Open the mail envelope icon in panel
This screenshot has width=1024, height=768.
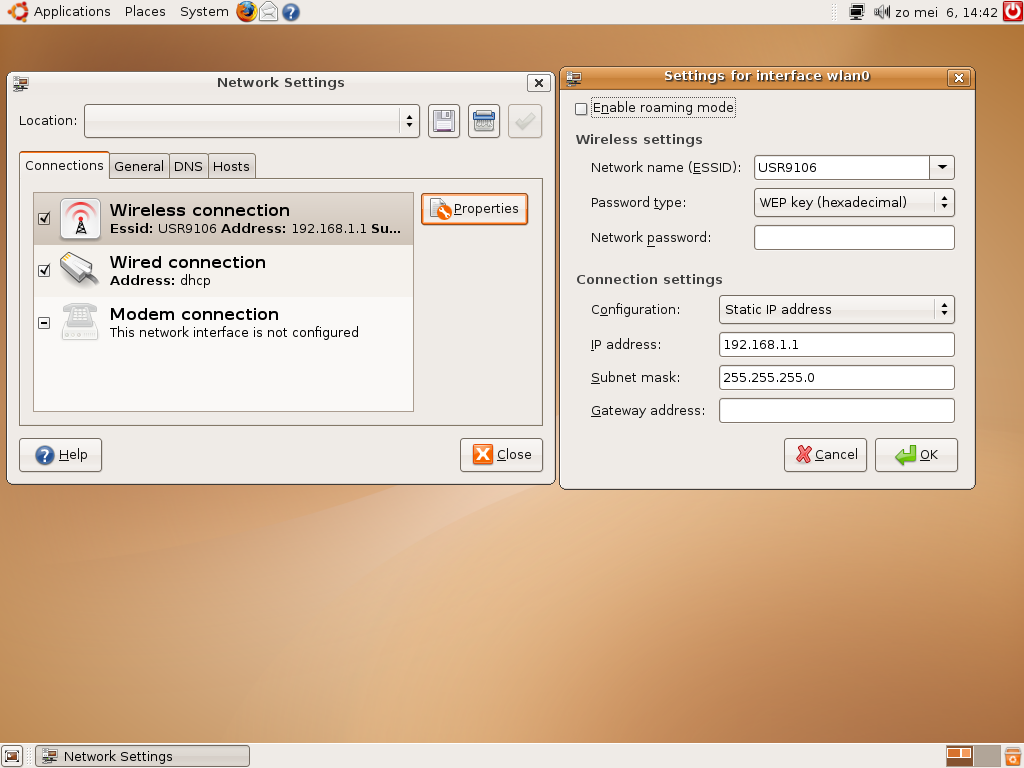coord(269,12)
